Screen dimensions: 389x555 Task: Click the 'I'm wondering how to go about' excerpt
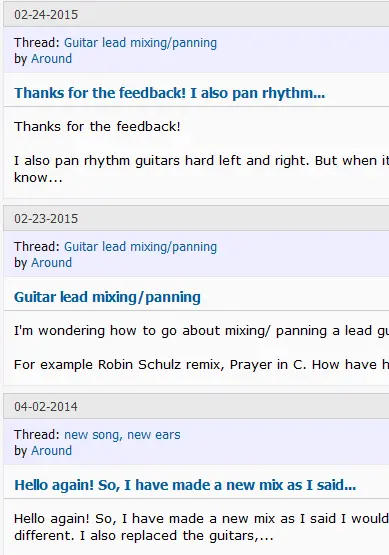[x=201, y=331]
